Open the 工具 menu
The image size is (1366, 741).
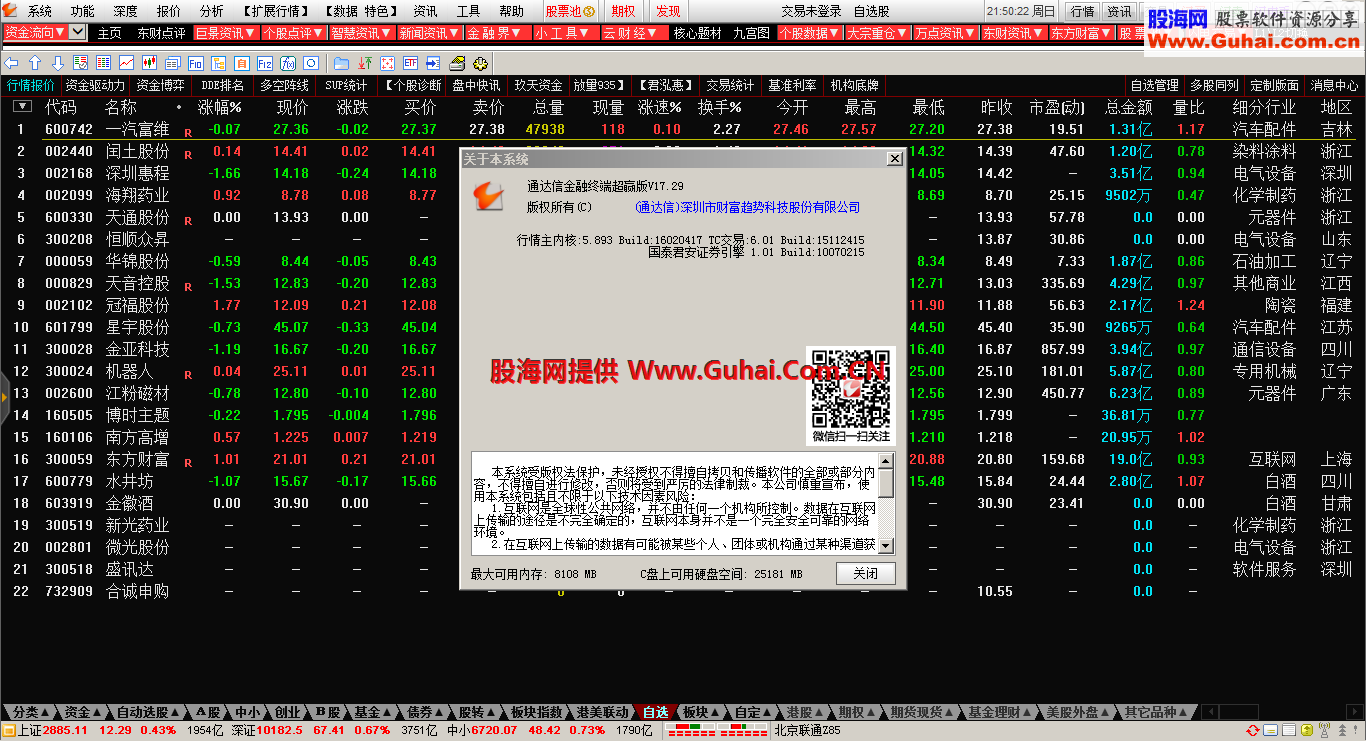[x=468, y=11]
